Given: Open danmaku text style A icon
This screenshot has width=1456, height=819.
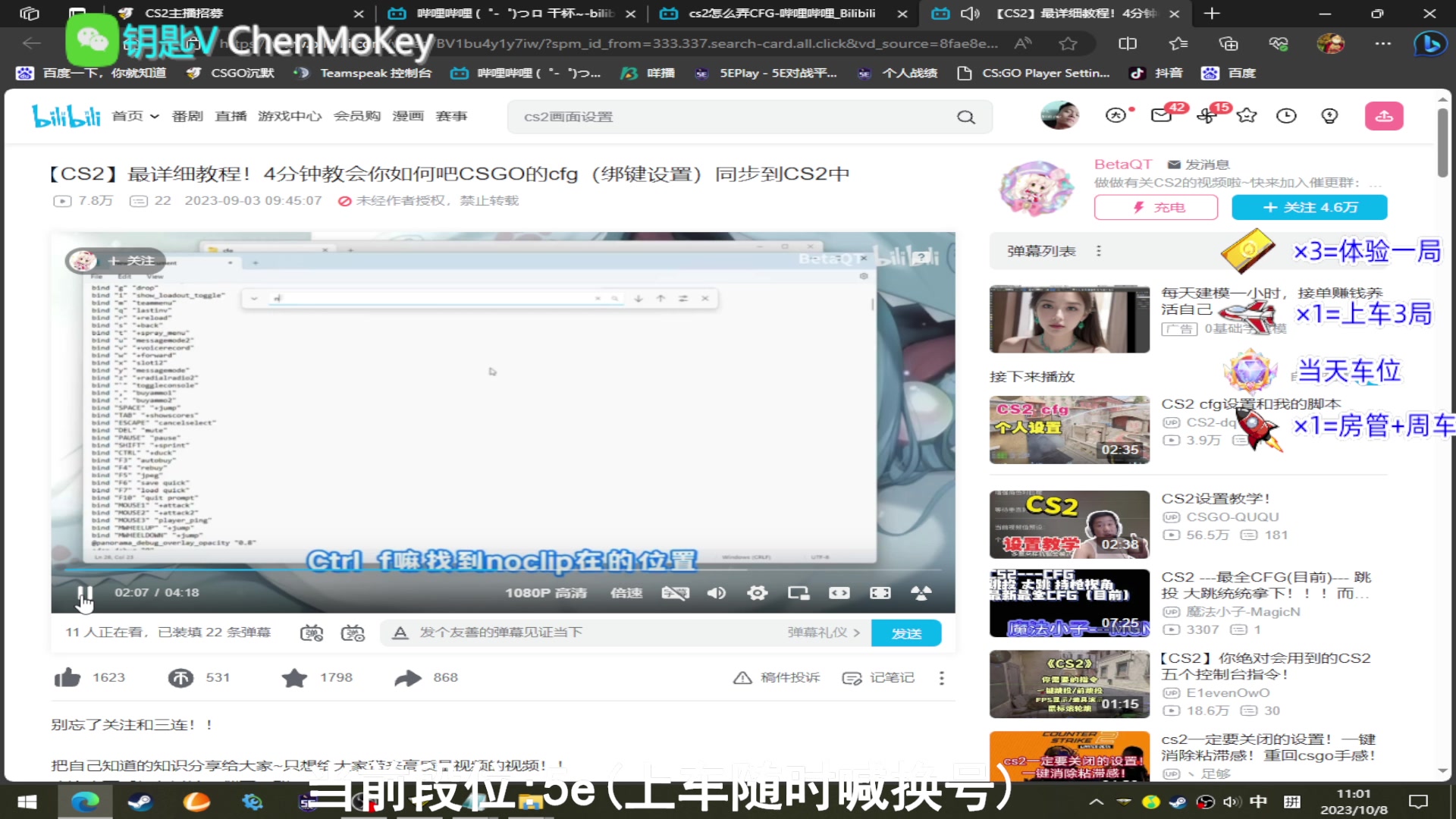Looking at the screenshot, I should pyautogui.click(x=400, y=632).
